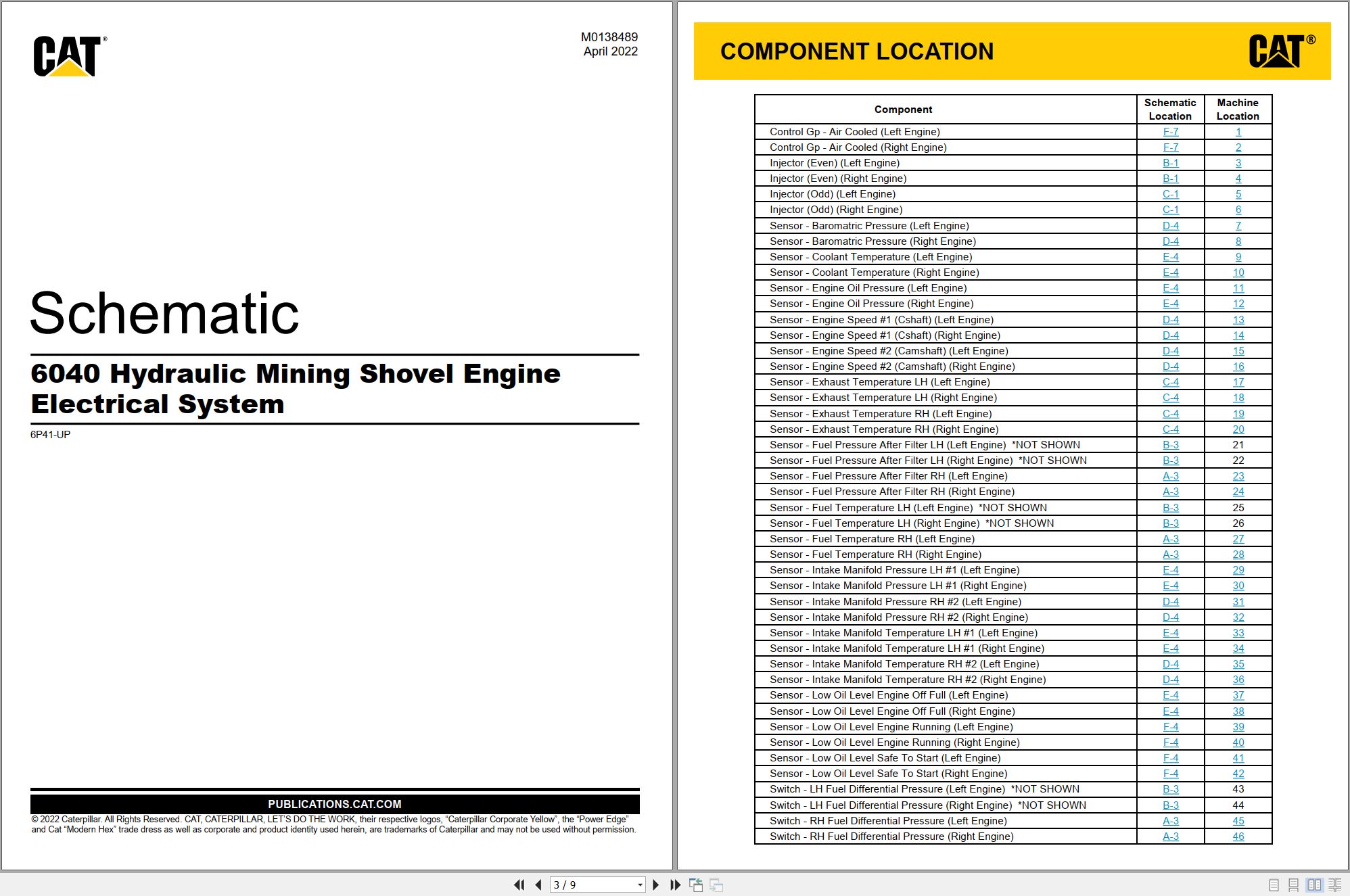Click D-4 for Intake Manifold Pressure RH #2 (Left Engine)

coord(1171,602)
